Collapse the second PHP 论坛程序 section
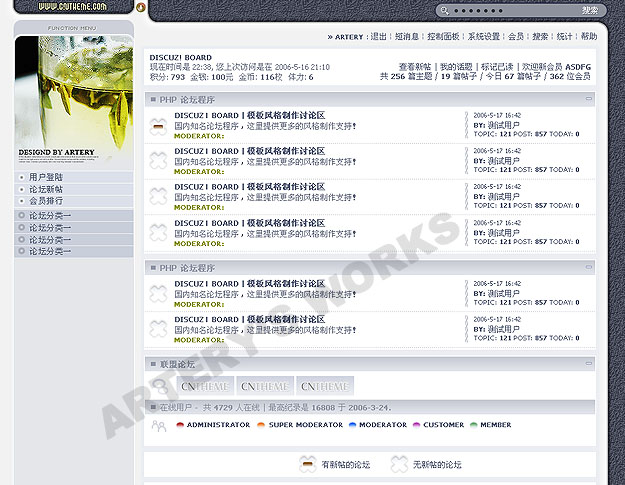The height and width of the screenshot is (485, 625). pos(588,267)
